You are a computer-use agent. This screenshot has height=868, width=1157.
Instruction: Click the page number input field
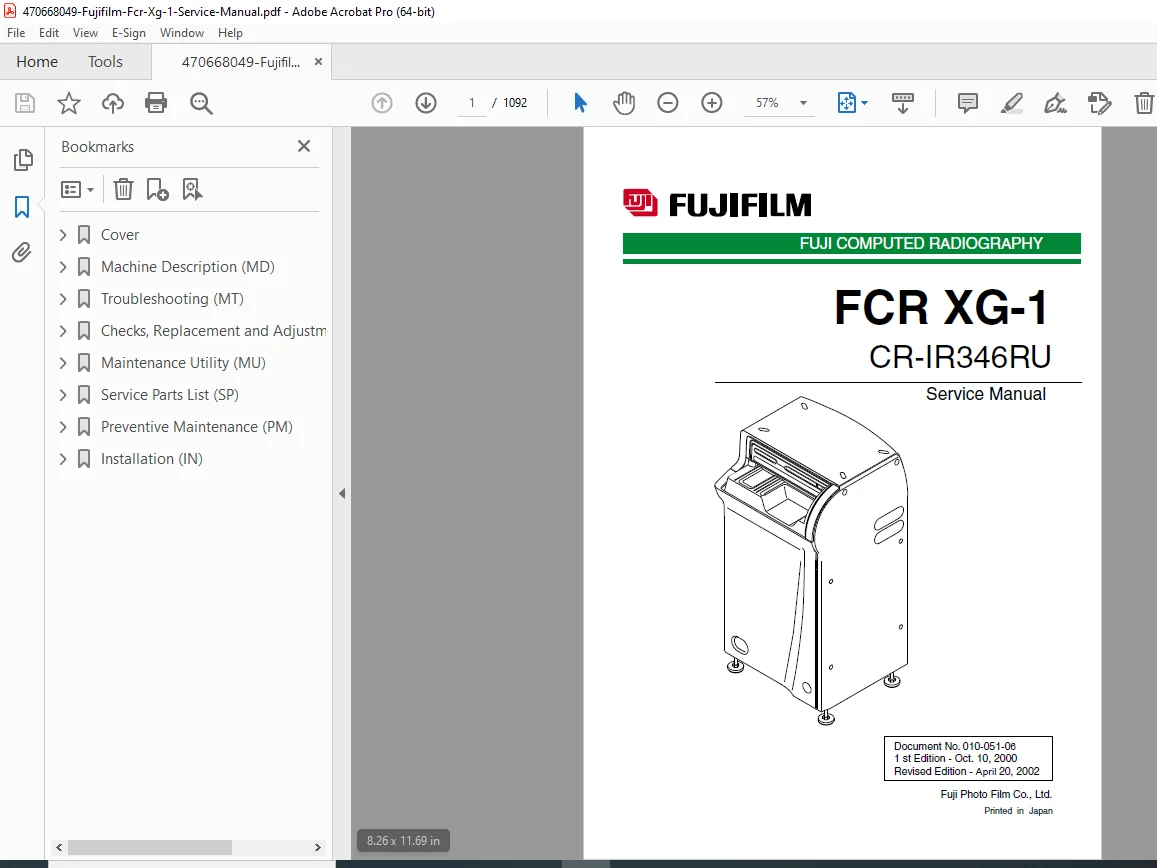tap(472, 103)
